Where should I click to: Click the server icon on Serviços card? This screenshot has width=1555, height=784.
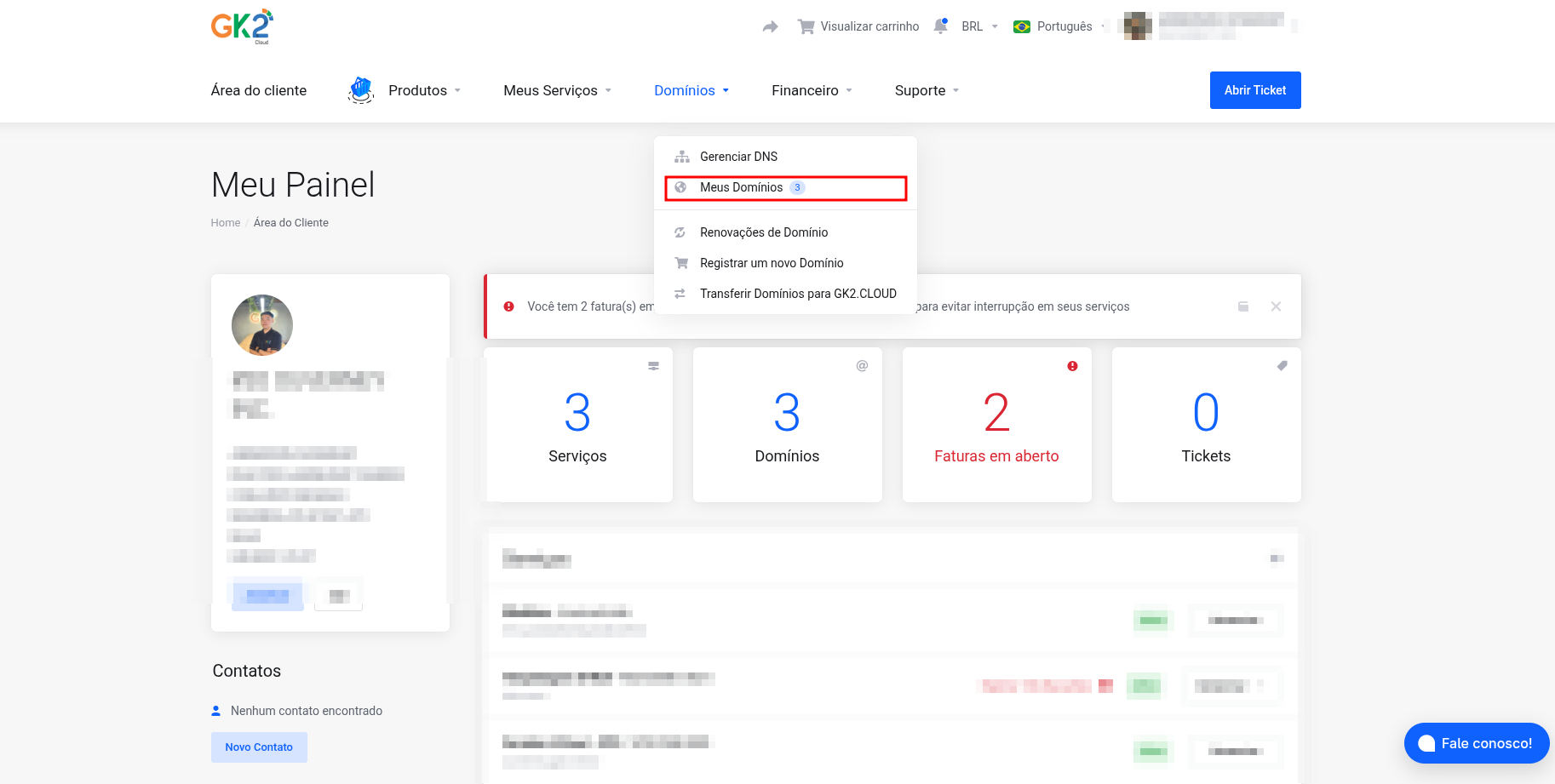tap(653, 366)
